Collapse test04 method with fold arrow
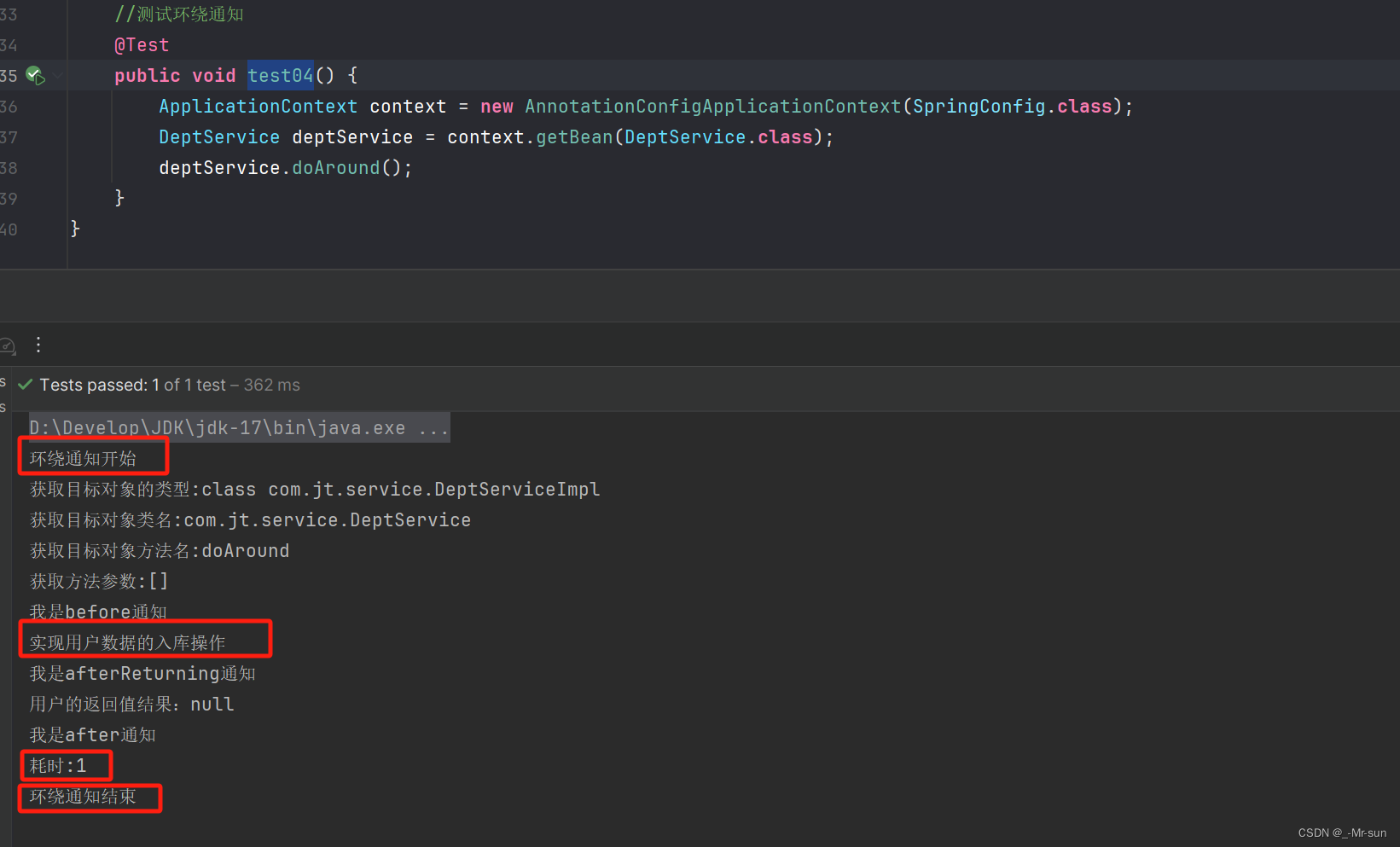Image resolution: width=1400 pixels, height=847 pixels. click(x=59, y=76)
